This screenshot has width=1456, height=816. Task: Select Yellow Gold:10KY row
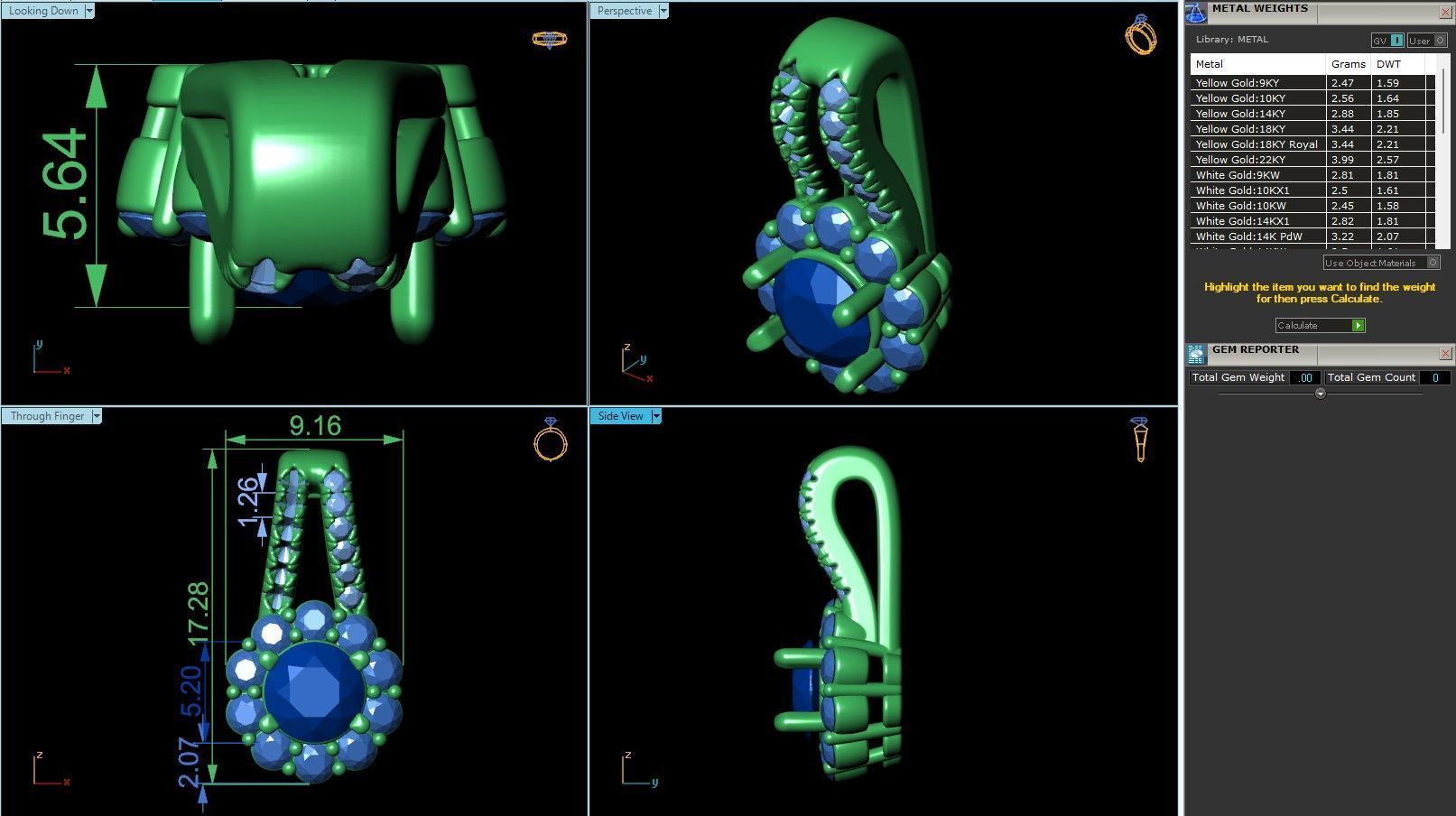click(x=1312, y=98)
